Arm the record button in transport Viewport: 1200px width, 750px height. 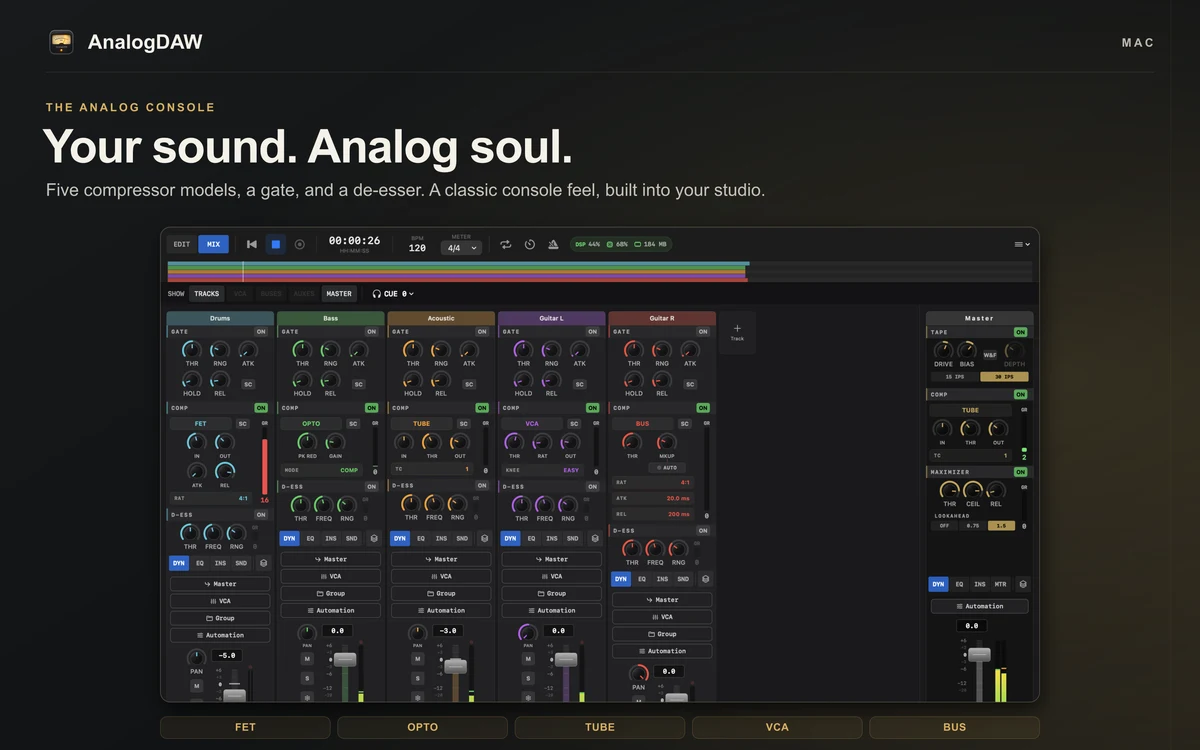(x=299, y=244)
